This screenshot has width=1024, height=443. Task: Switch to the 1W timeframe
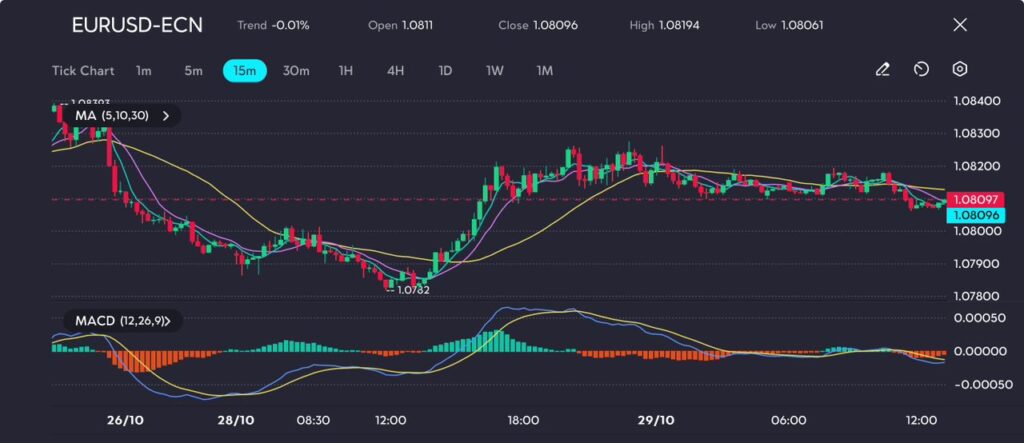coord(494,71)
